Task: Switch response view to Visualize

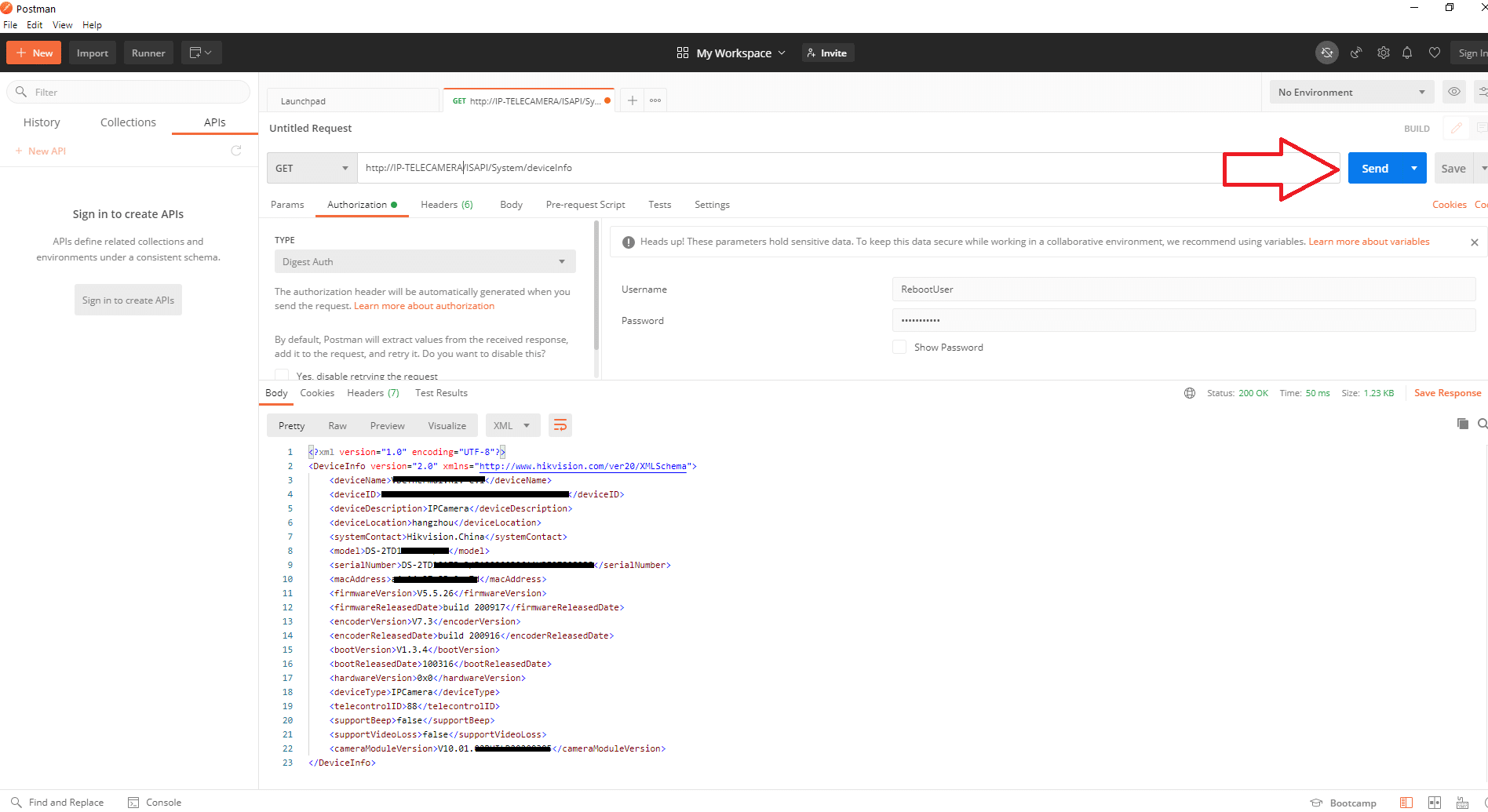Action: (447, 425)
